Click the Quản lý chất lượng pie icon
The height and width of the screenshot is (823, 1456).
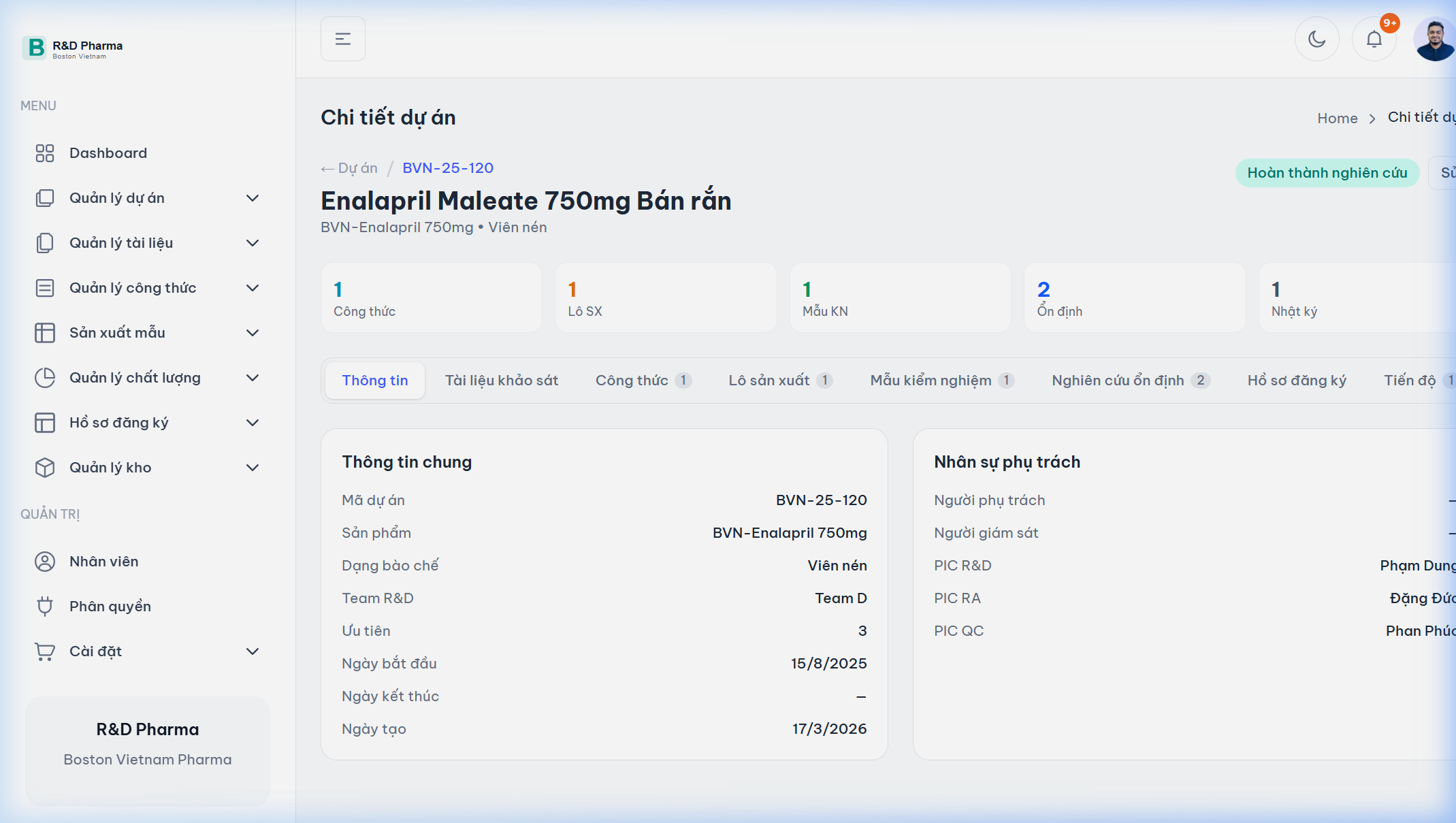[45, 378]
